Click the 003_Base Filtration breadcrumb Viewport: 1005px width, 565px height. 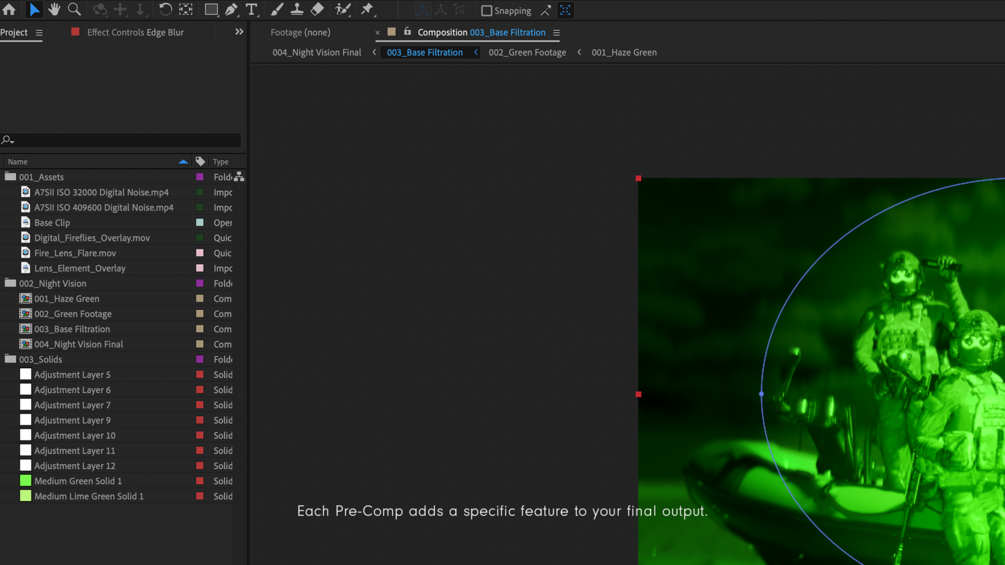click(425, 53)
